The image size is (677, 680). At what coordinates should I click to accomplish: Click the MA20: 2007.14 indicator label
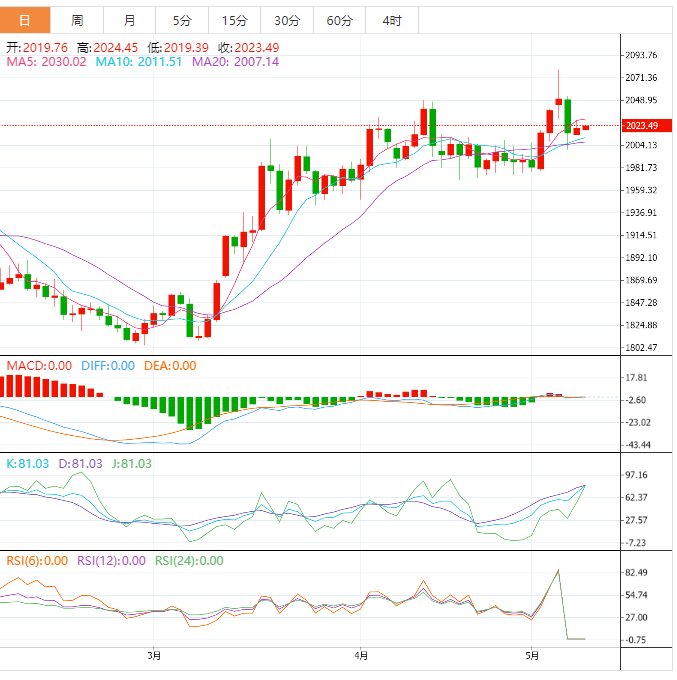(235, 62)
